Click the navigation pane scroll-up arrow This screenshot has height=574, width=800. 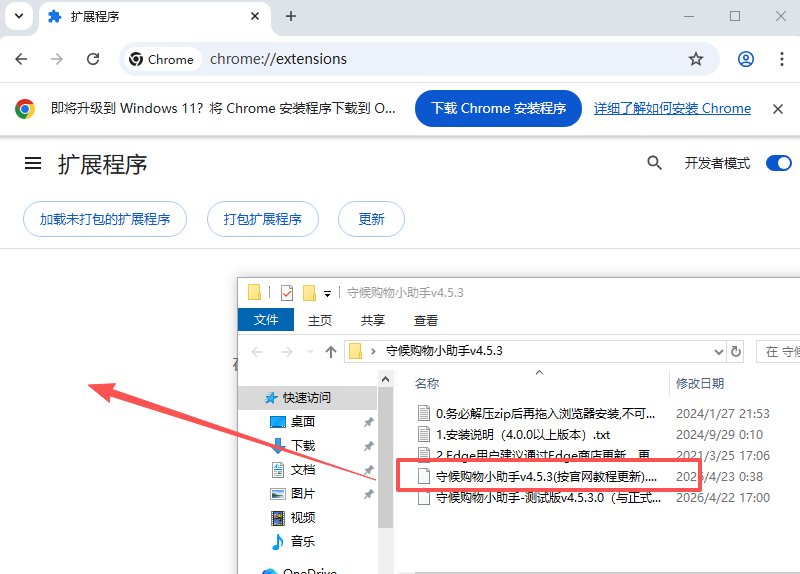tap(386, 379)
